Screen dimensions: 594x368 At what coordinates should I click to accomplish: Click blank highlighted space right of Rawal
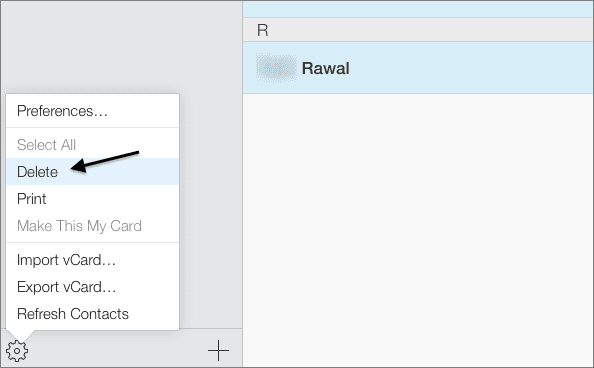470,68
